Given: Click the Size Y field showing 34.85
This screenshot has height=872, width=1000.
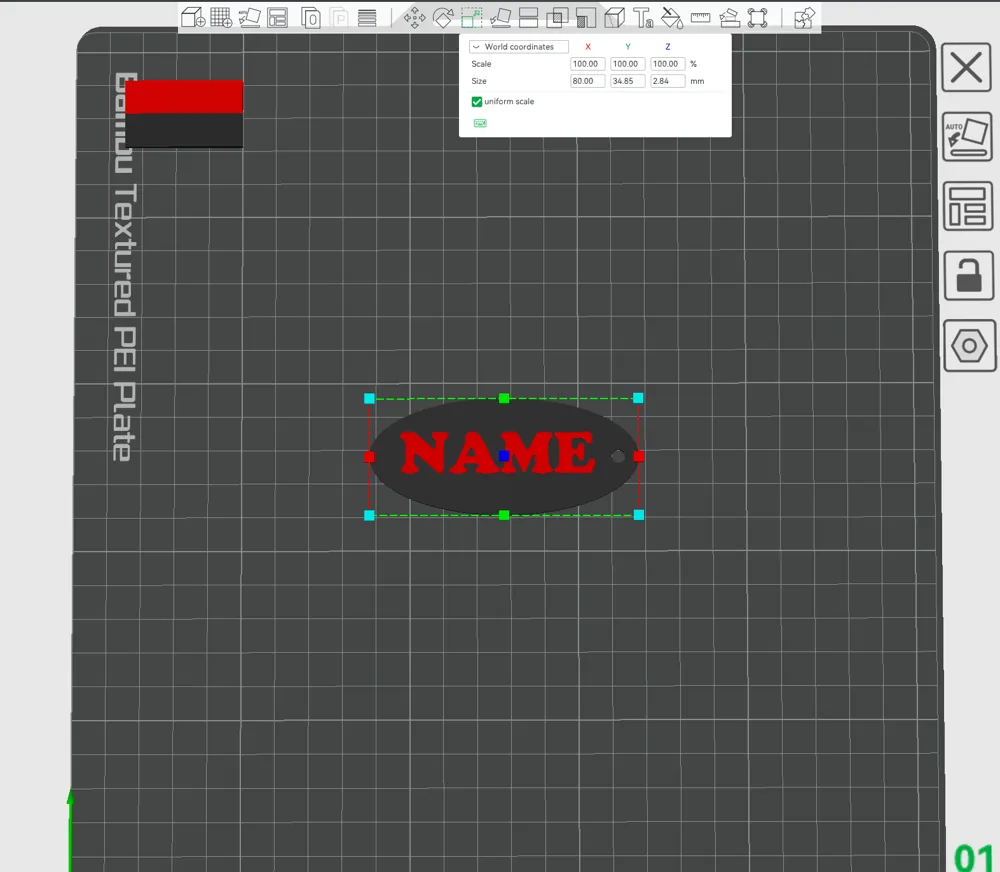Looking at the screenshot, I should pos(628,81).
